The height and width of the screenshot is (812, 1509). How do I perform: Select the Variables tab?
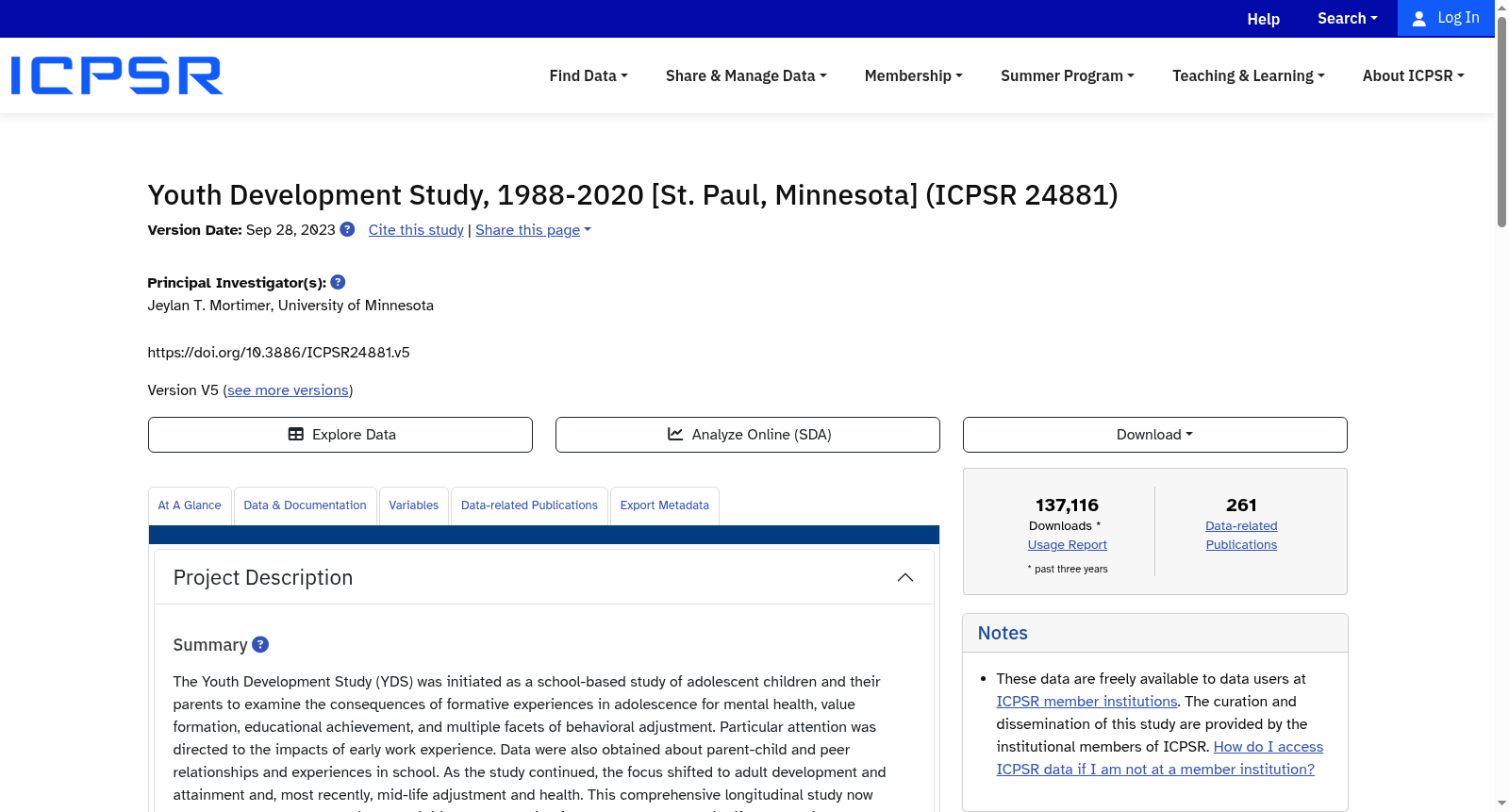point(414,505)
